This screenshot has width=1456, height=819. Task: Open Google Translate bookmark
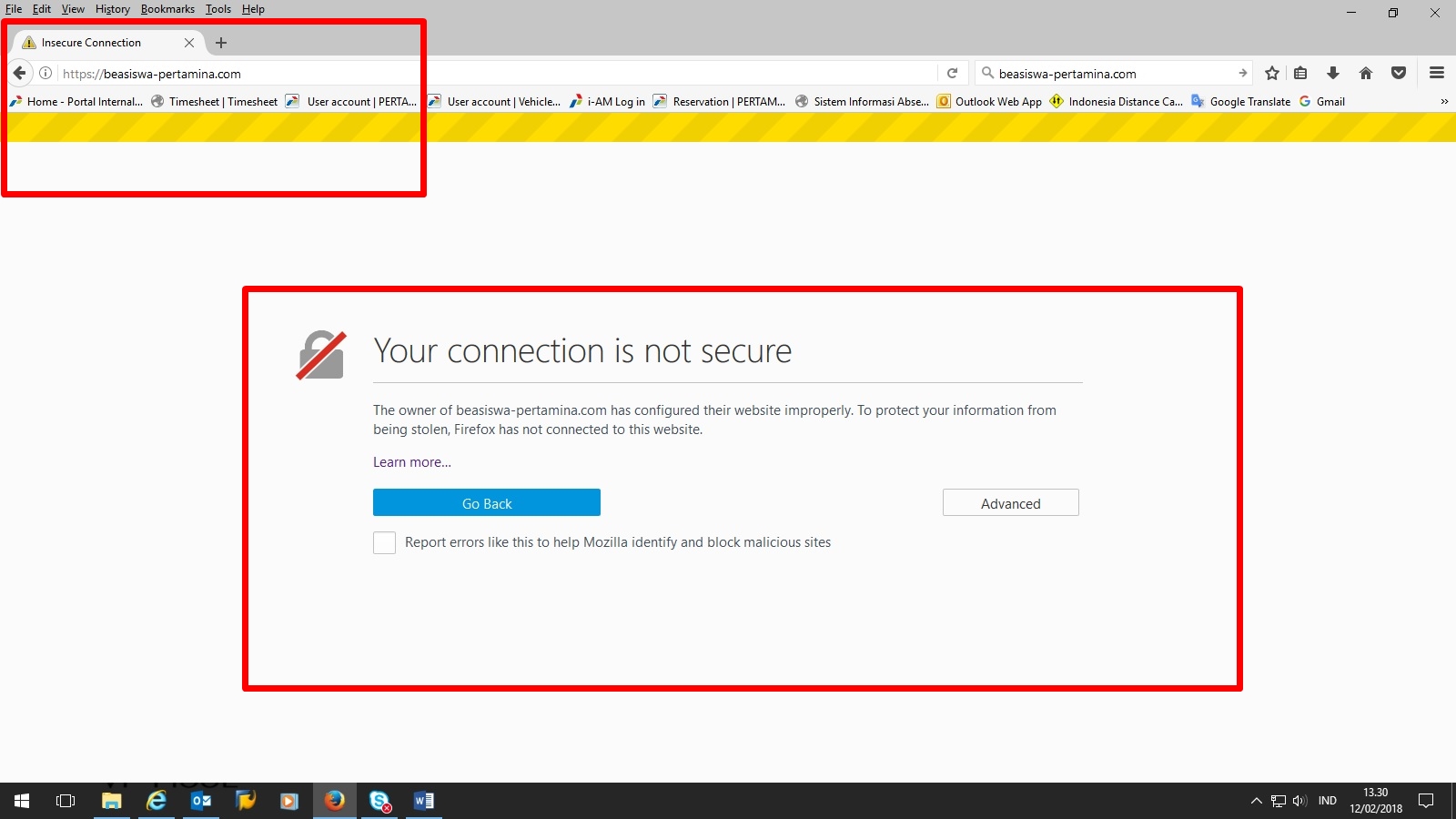(x=1241, y=102)
